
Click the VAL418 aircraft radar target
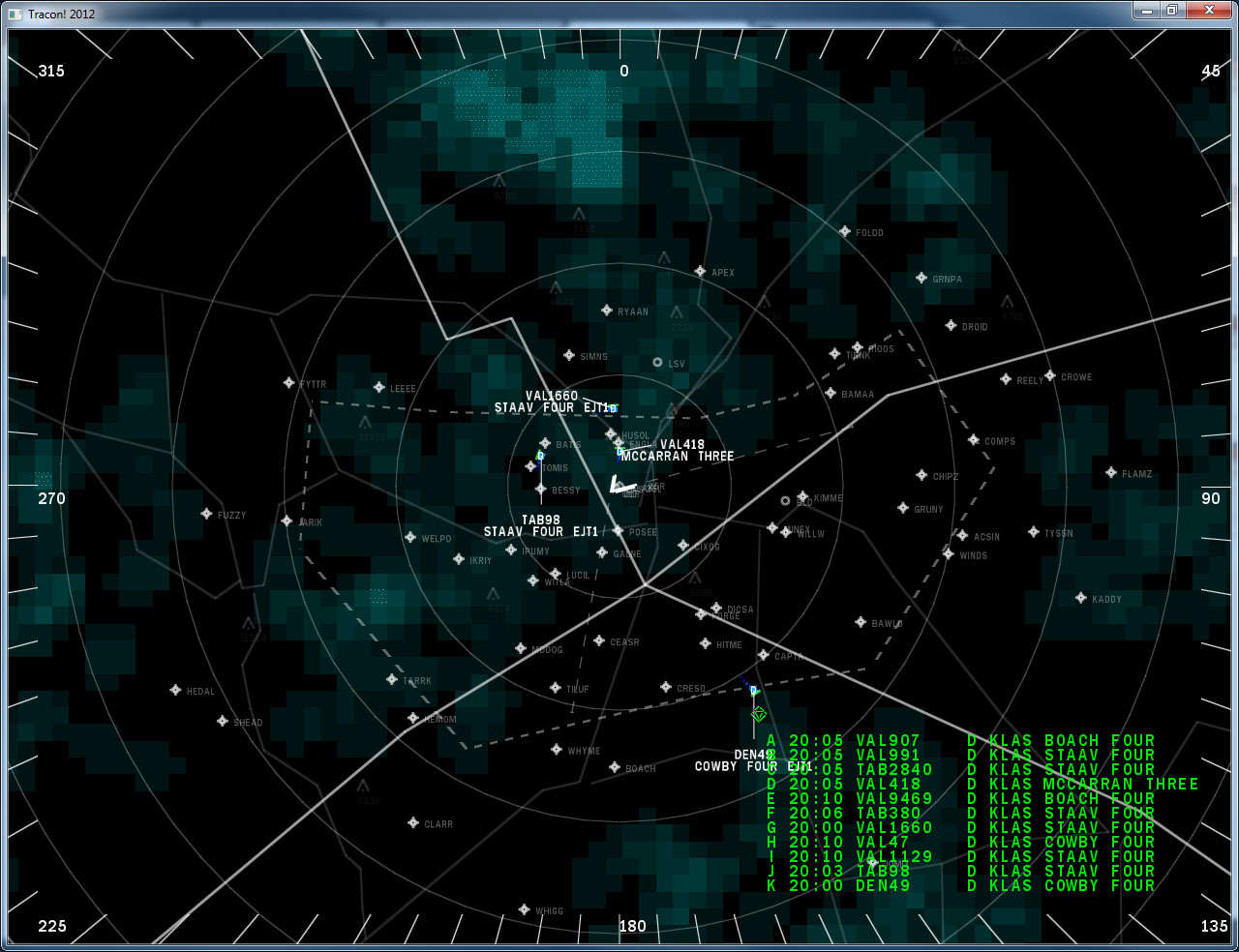619,451
